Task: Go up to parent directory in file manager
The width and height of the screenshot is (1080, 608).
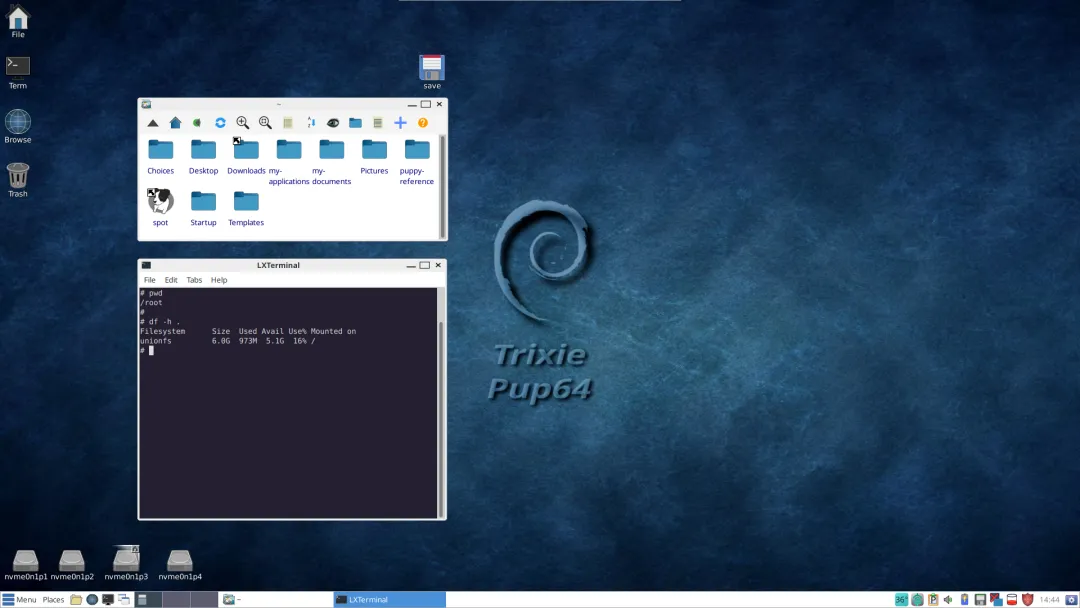Action: coord(153,123)
